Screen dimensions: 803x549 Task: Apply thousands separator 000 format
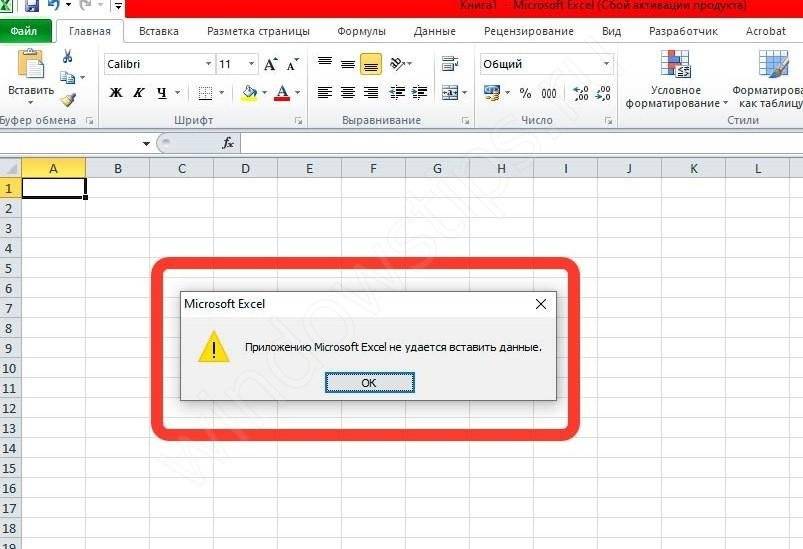[x=549, y=93]
